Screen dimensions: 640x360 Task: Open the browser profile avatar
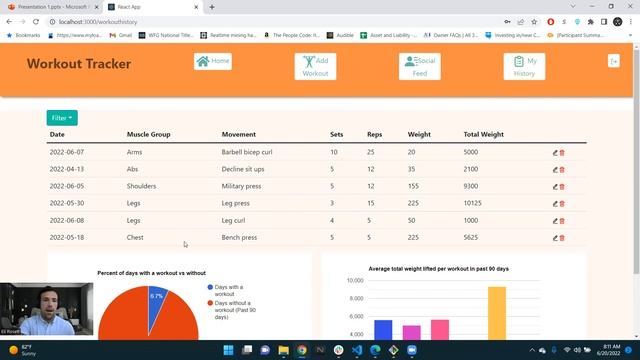(617, 22)
